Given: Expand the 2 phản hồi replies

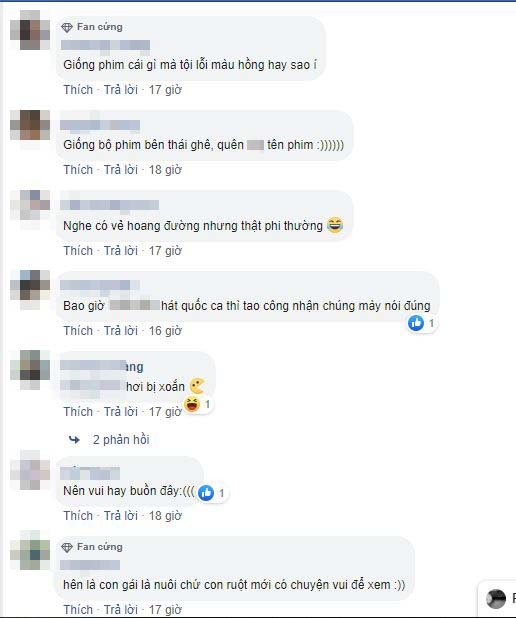Looking at the screenshot, I should coord(121,439).
